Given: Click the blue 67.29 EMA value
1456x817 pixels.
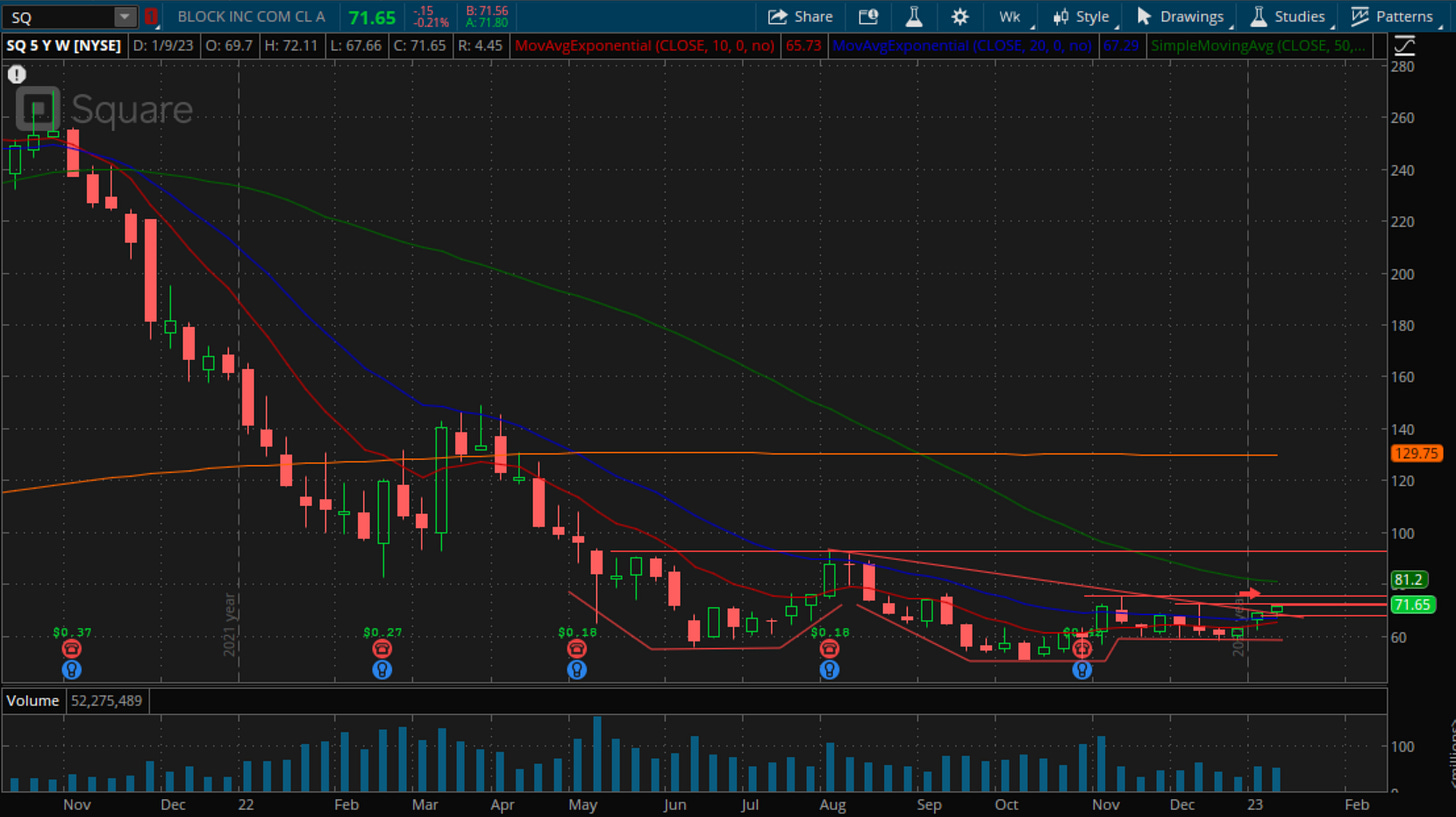Looking at the screenshot, I should 1121,45.
